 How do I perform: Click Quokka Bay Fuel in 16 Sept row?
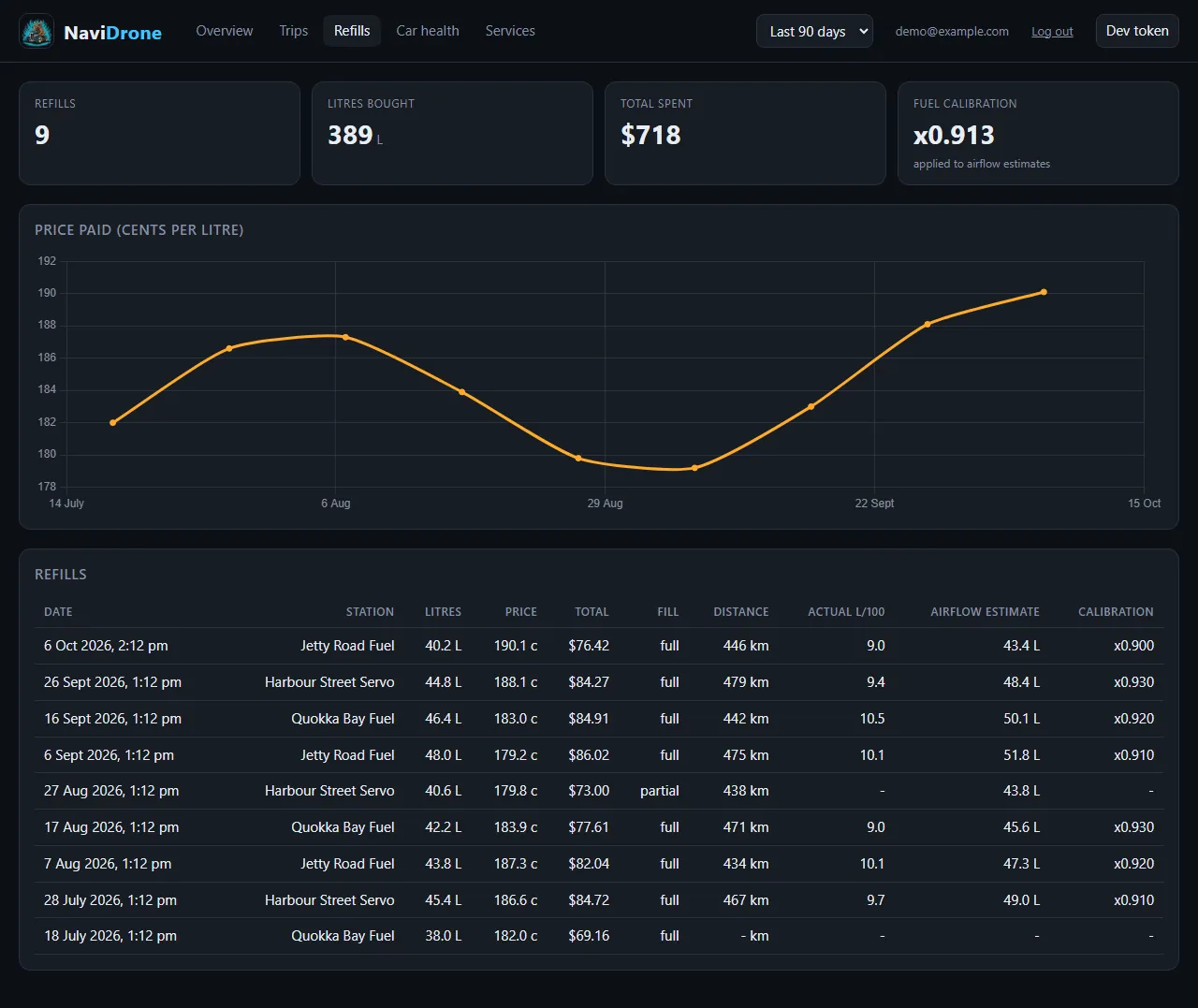click(343, 719)
